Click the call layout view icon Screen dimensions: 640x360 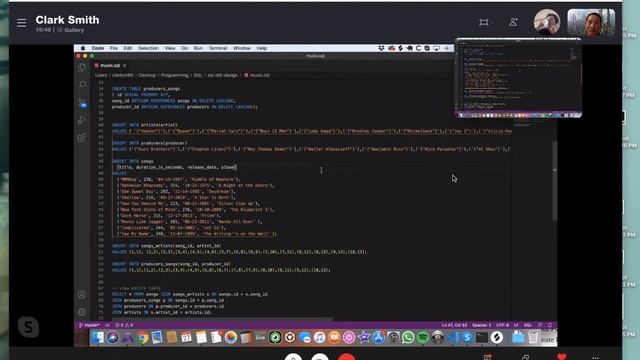(x=484, y=22)
